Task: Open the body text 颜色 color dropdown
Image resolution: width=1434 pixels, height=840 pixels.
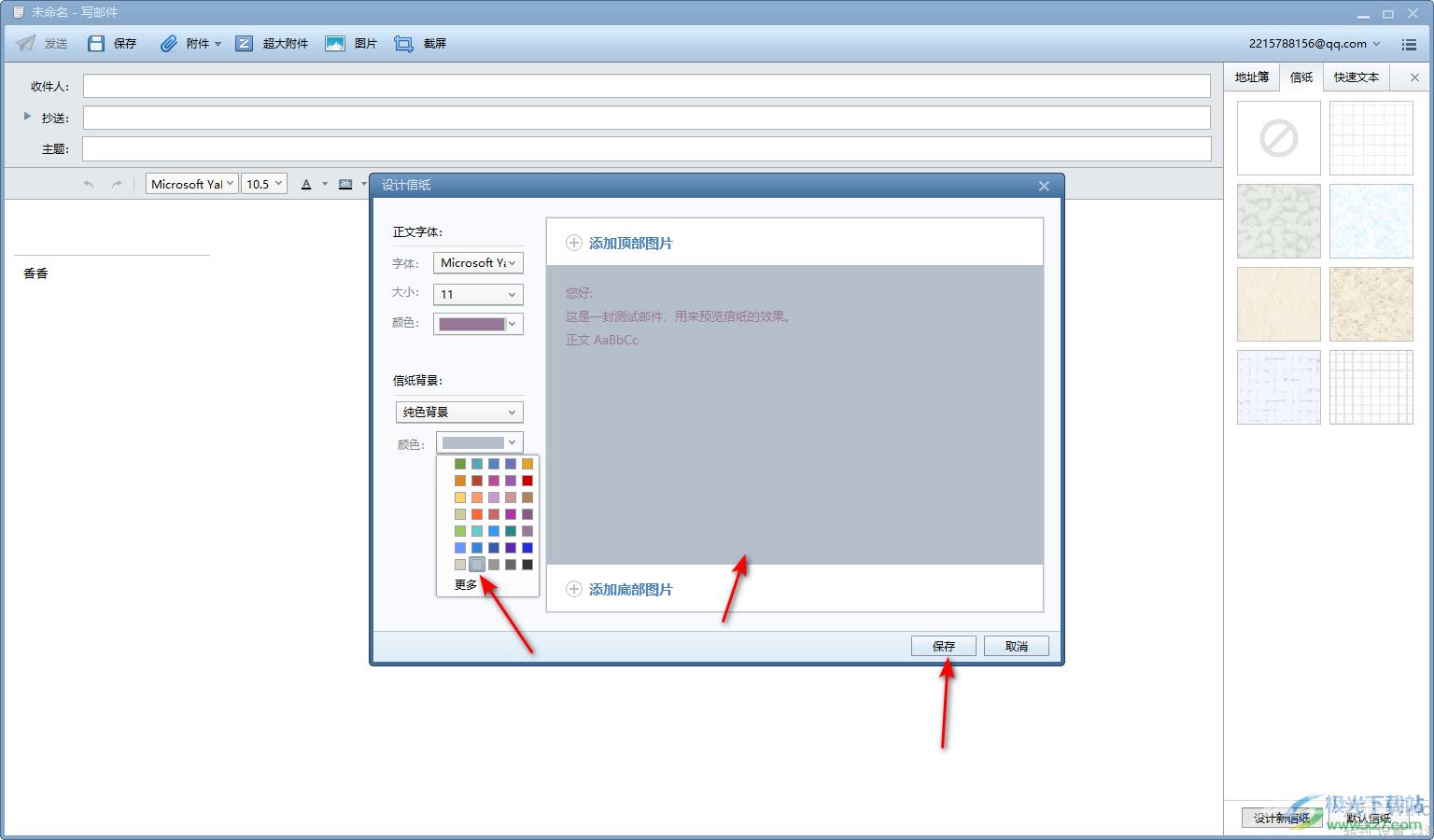Action: click(x=478, y=324)
